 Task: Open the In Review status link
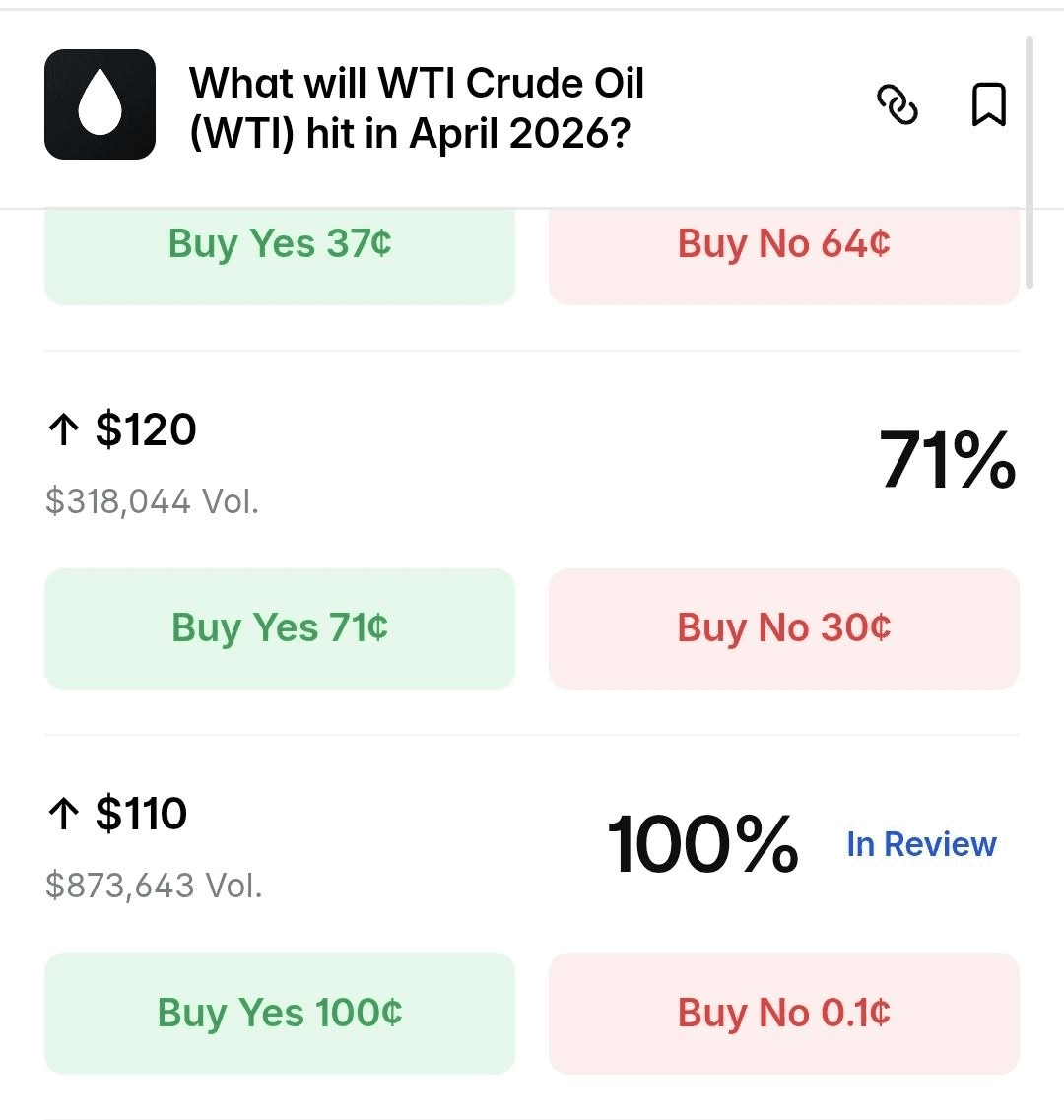[x=921, y=844]
